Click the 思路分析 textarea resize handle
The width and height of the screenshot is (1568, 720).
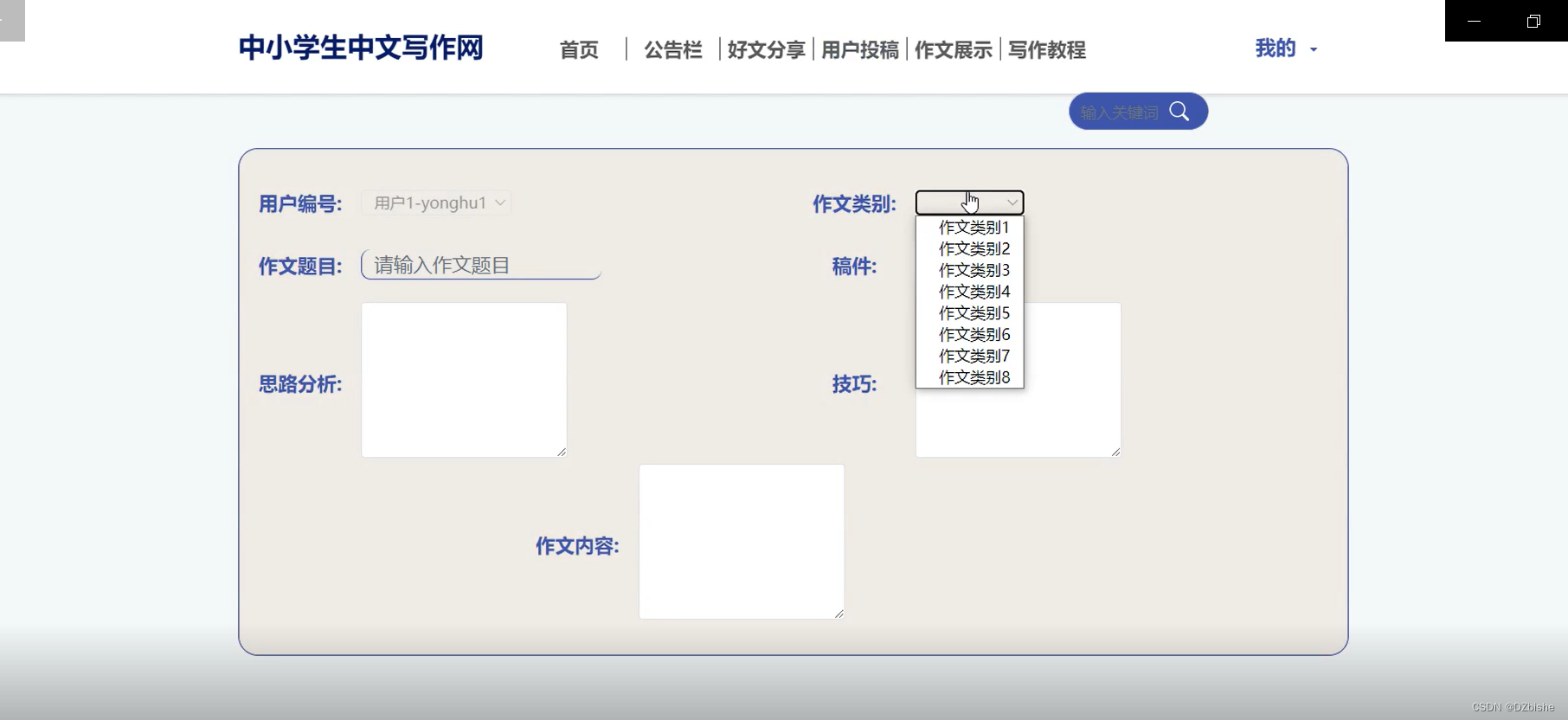(562, 452)
